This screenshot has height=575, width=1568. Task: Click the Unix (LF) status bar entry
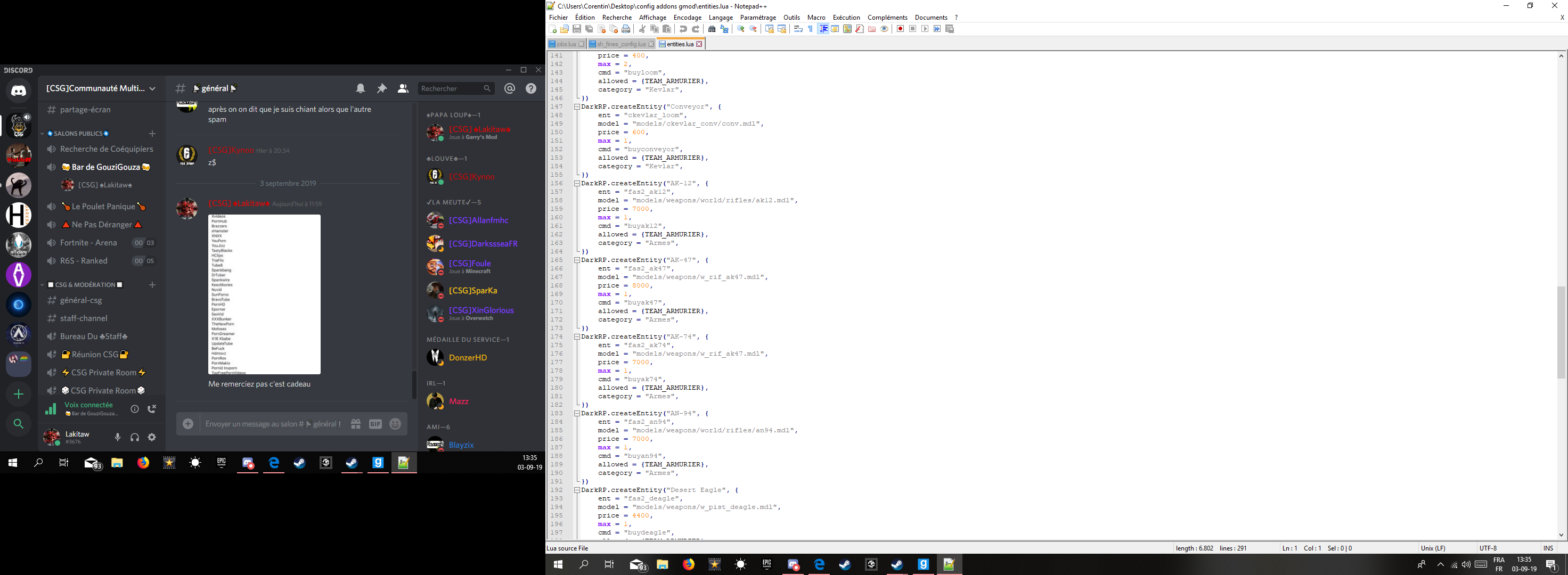[1433, 548]
